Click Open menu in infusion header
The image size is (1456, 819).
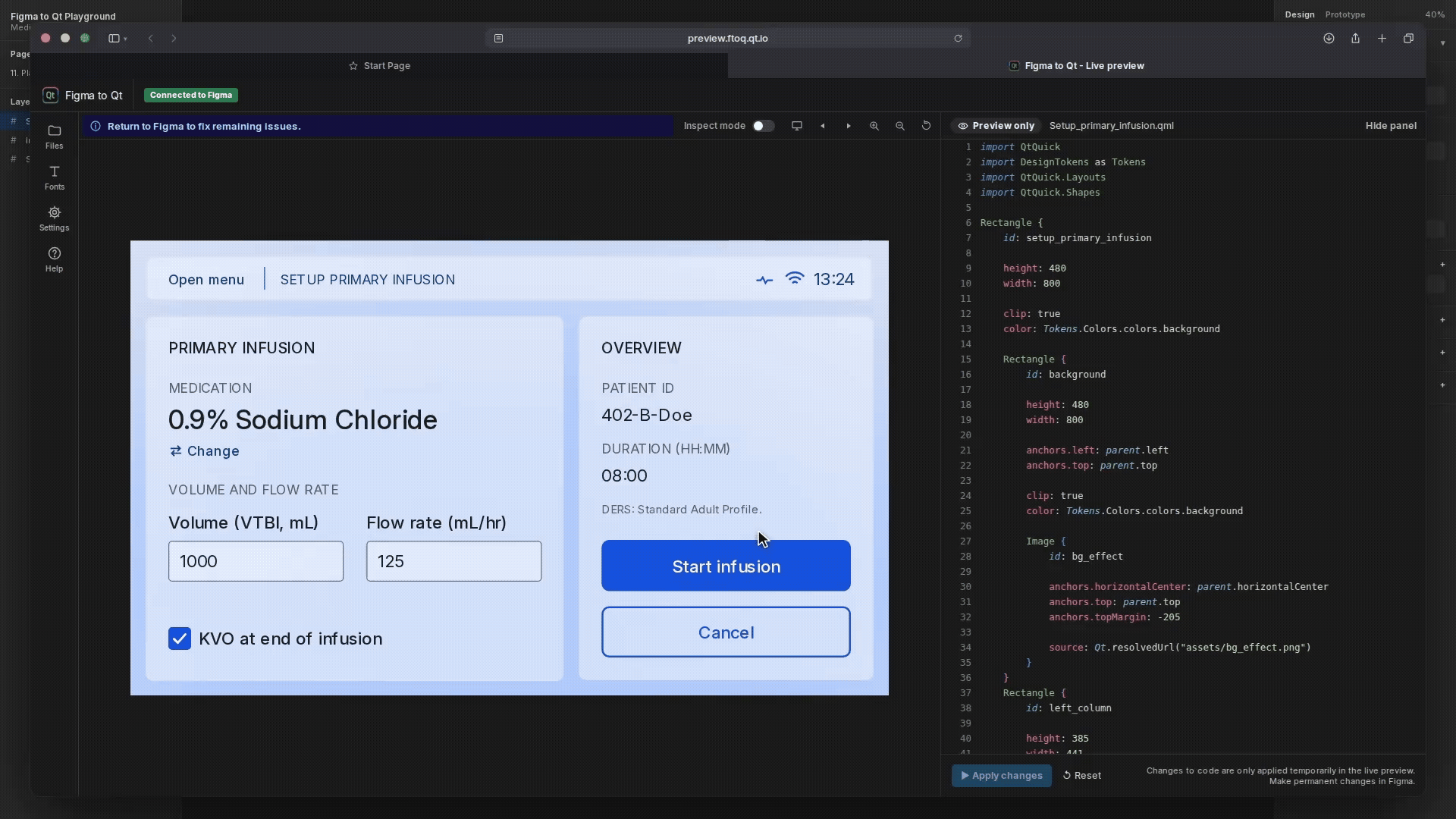(206, 280)
